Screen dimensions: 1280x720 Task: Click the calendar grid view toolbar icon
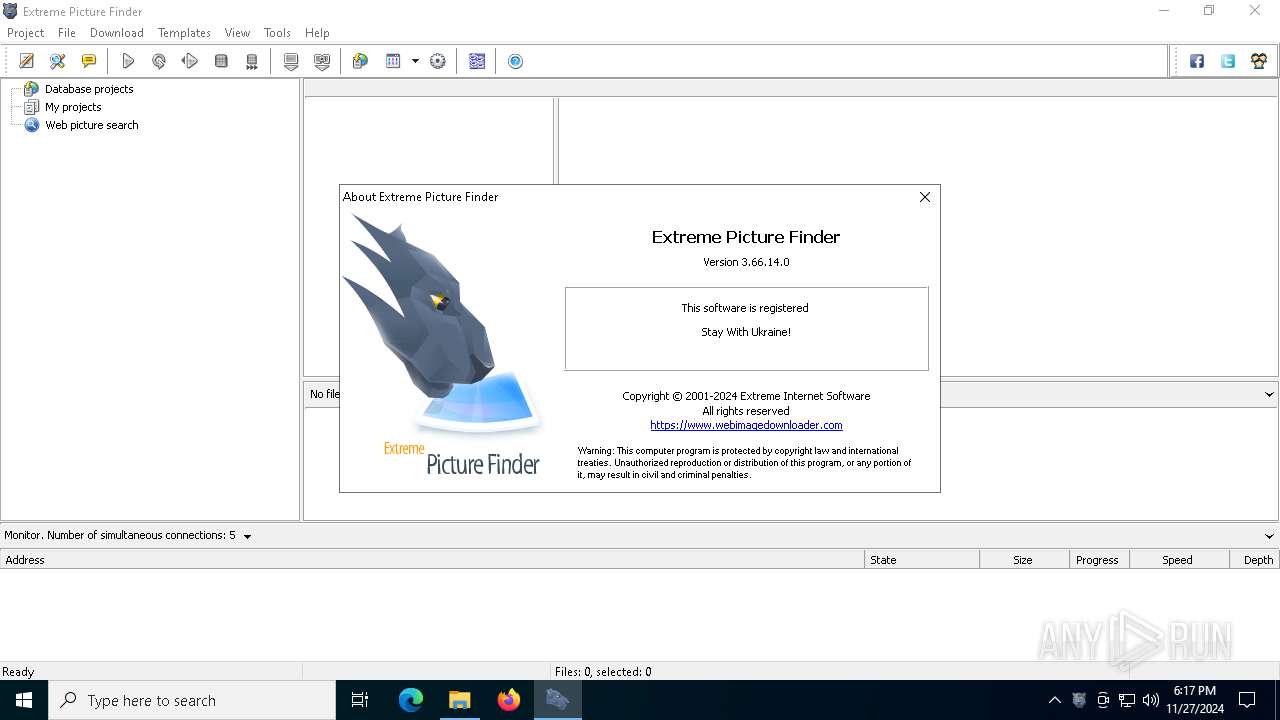[x=393, y=61]
